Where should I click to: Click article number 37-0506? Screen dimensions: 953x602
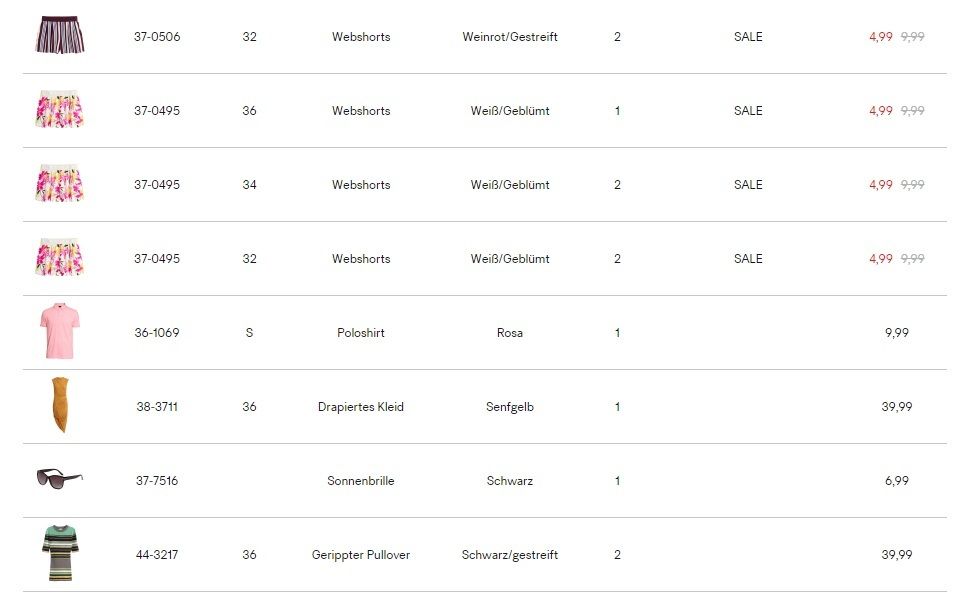point(157,37)
